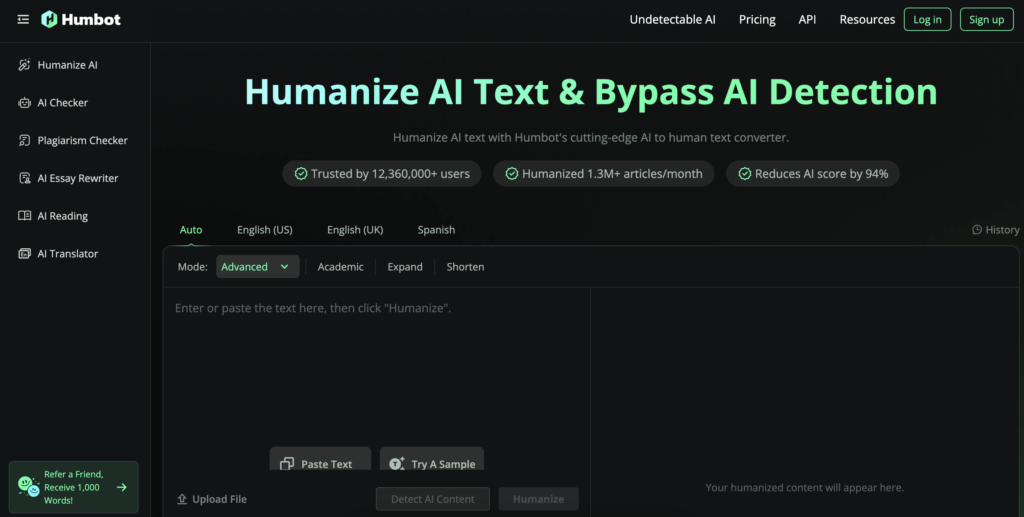Click the 'AI Translator' sidebar label
The width and height of the screenshot is (1024, 517).
point(67,254)
